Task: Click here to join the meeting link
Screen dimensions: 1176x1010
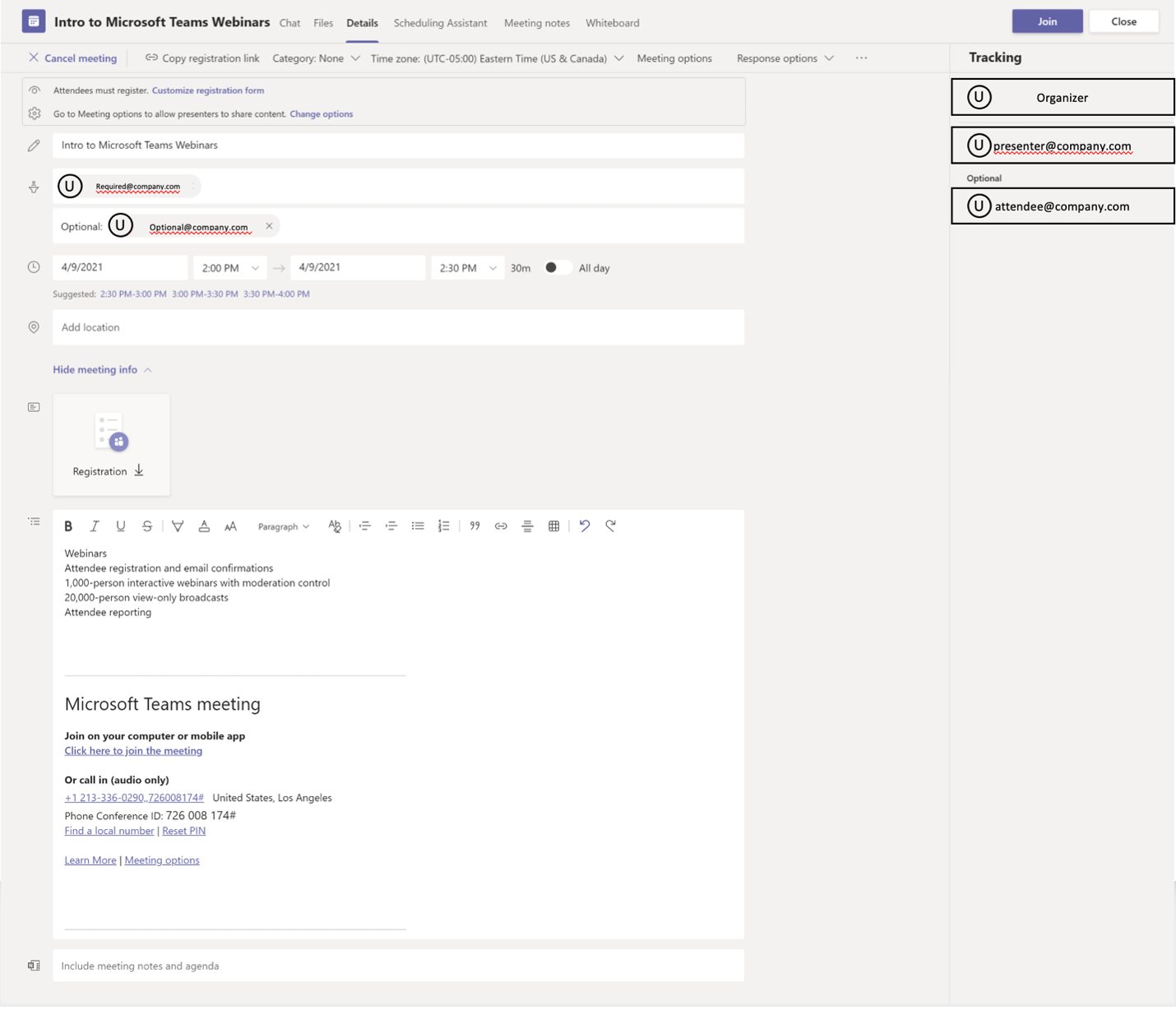Action: tap(133, 751)
